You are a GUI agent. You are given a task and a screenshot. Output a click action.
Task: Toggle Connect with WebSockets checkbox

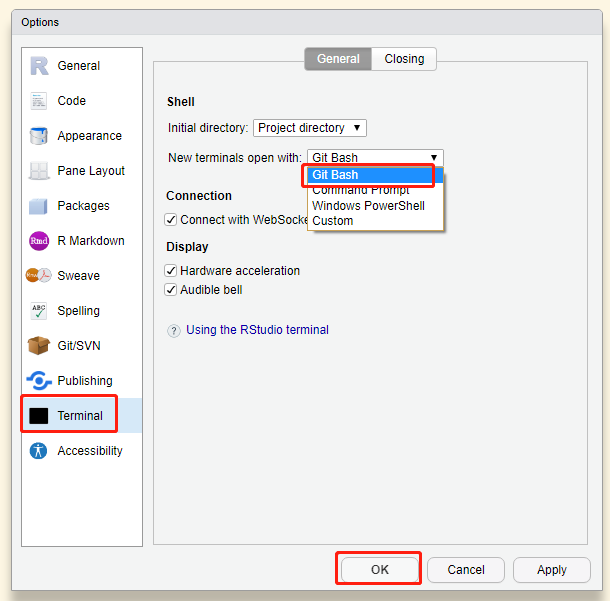[x=171, y=220]
